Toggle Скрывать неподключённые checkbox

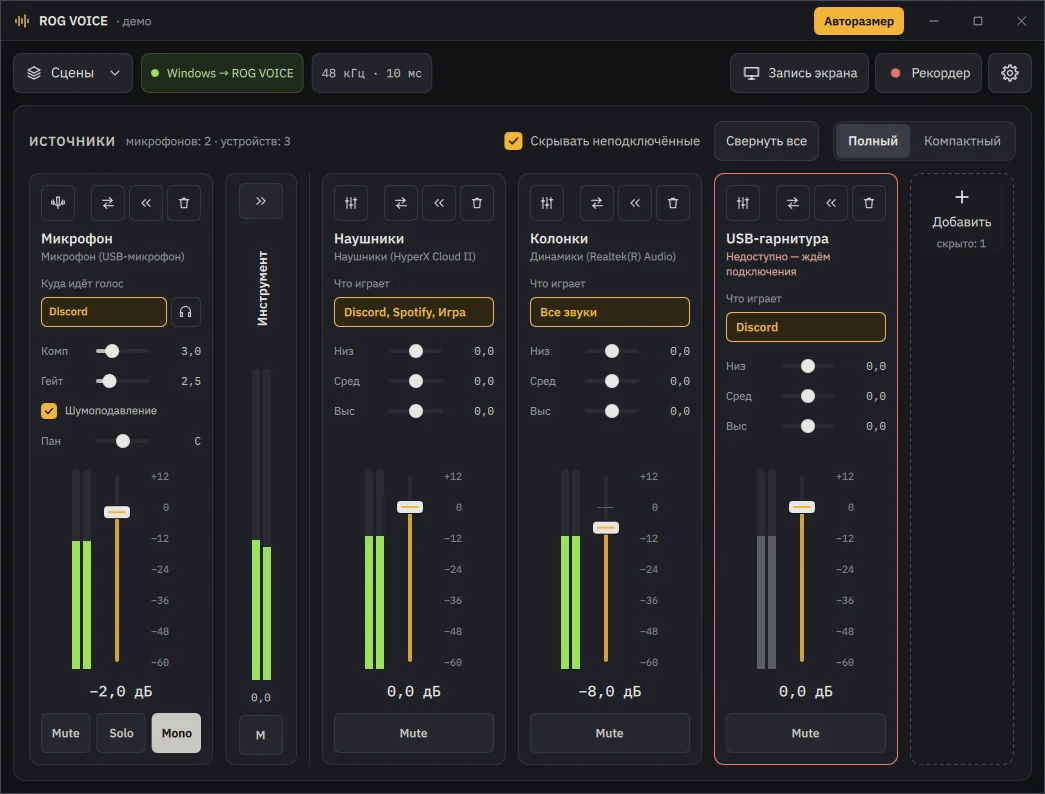click(513, 141)
